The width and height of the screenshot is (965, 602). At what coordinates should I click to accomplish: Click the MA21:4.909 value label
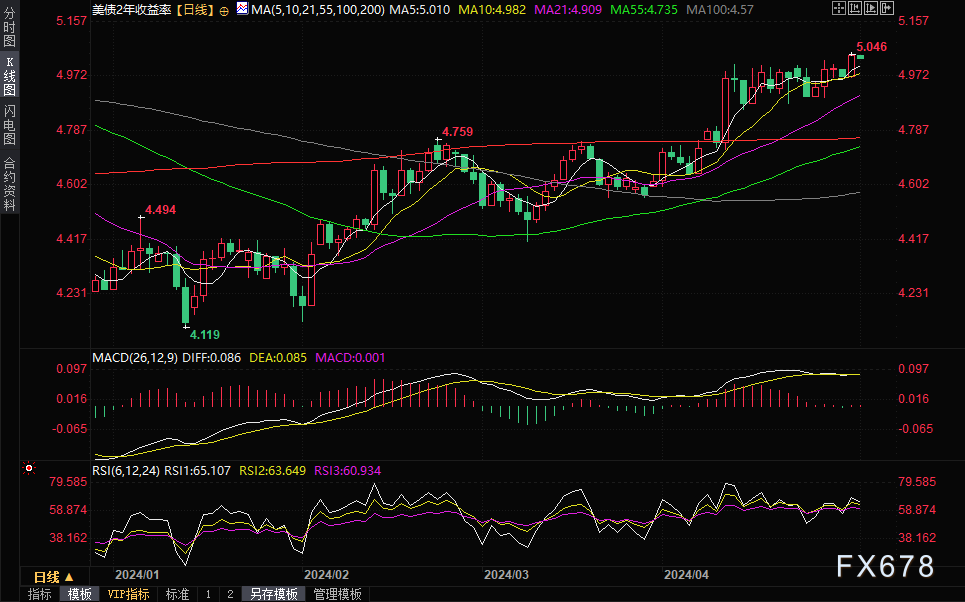pos(568,10)
